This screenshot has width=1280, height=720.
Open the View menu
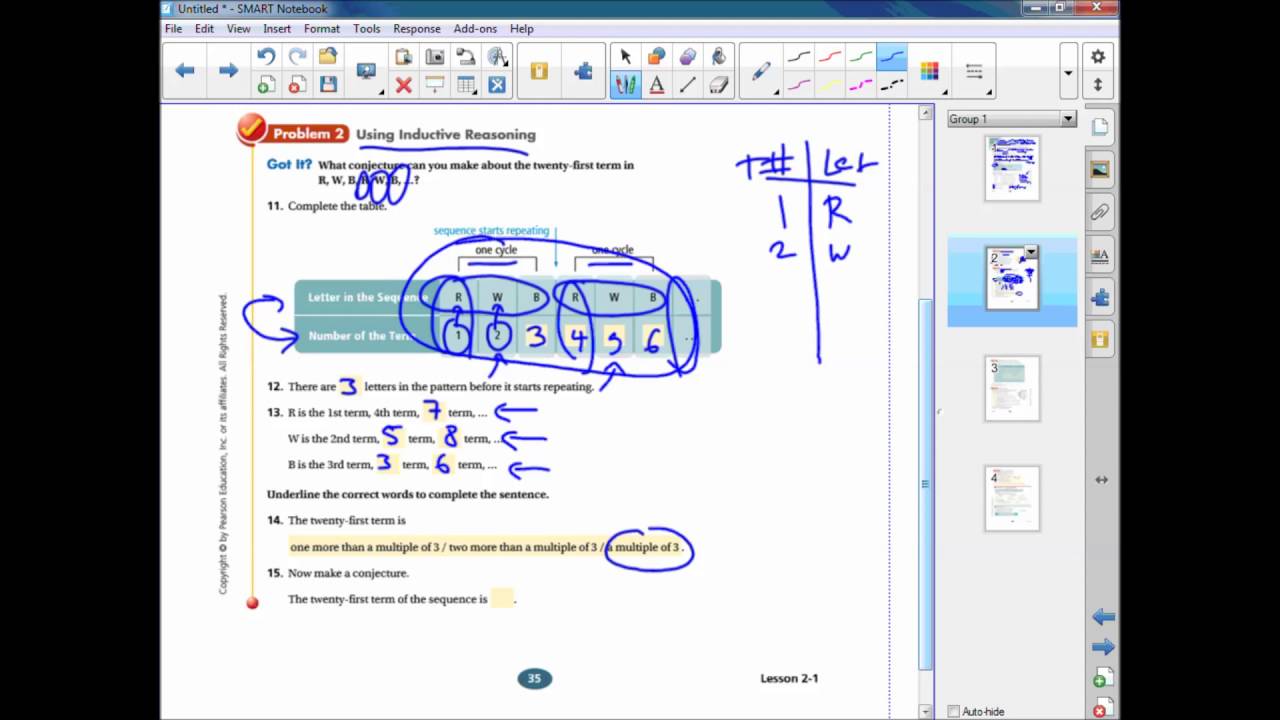pyautogui.click(x=239, y=29)
